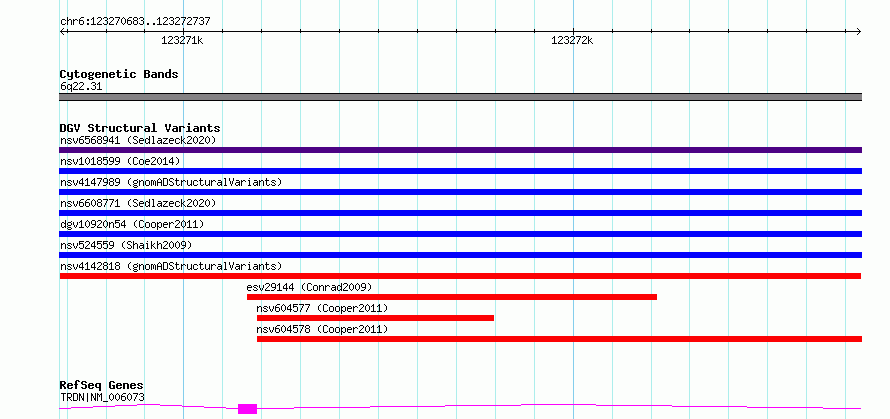Select the blue dgv10920n54 variant bar

point(460,234)
